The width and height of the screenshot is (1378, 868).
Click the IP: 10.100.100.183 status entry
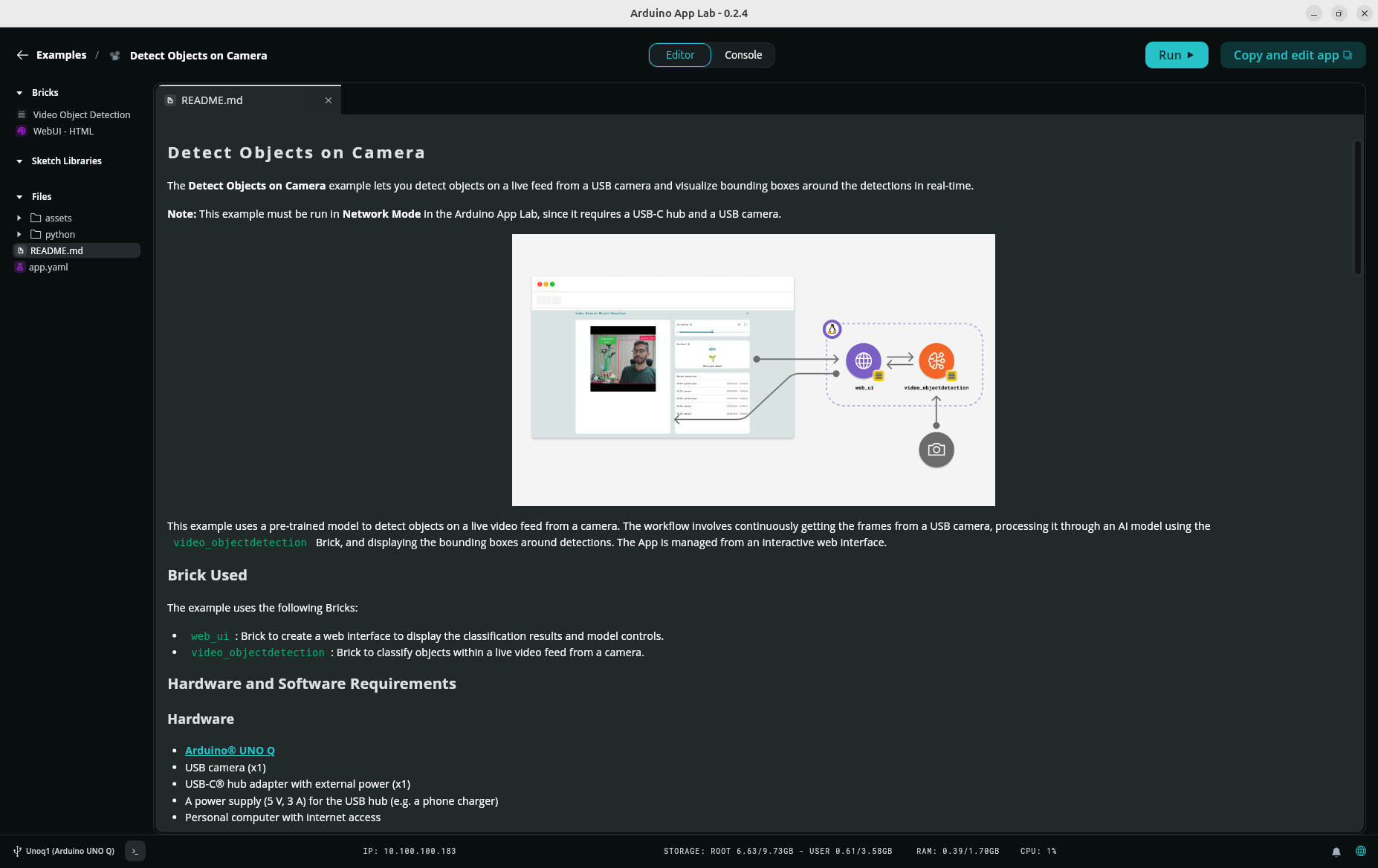410,851
